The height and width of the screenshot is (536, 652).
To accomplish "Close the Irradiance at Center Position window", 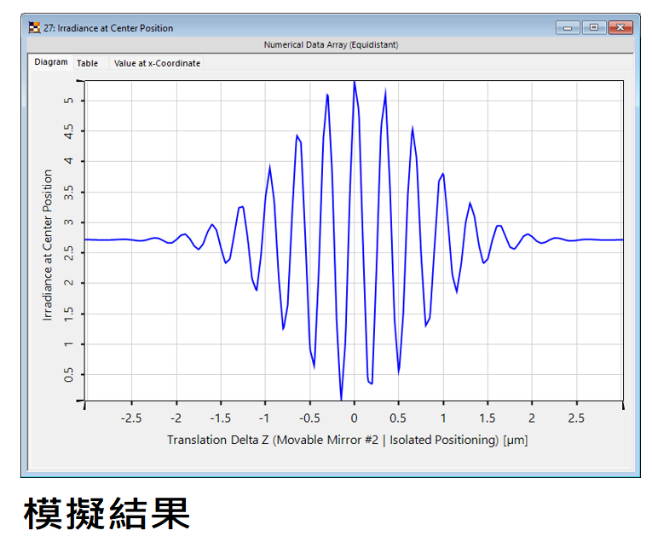I will tap(621, 28).
